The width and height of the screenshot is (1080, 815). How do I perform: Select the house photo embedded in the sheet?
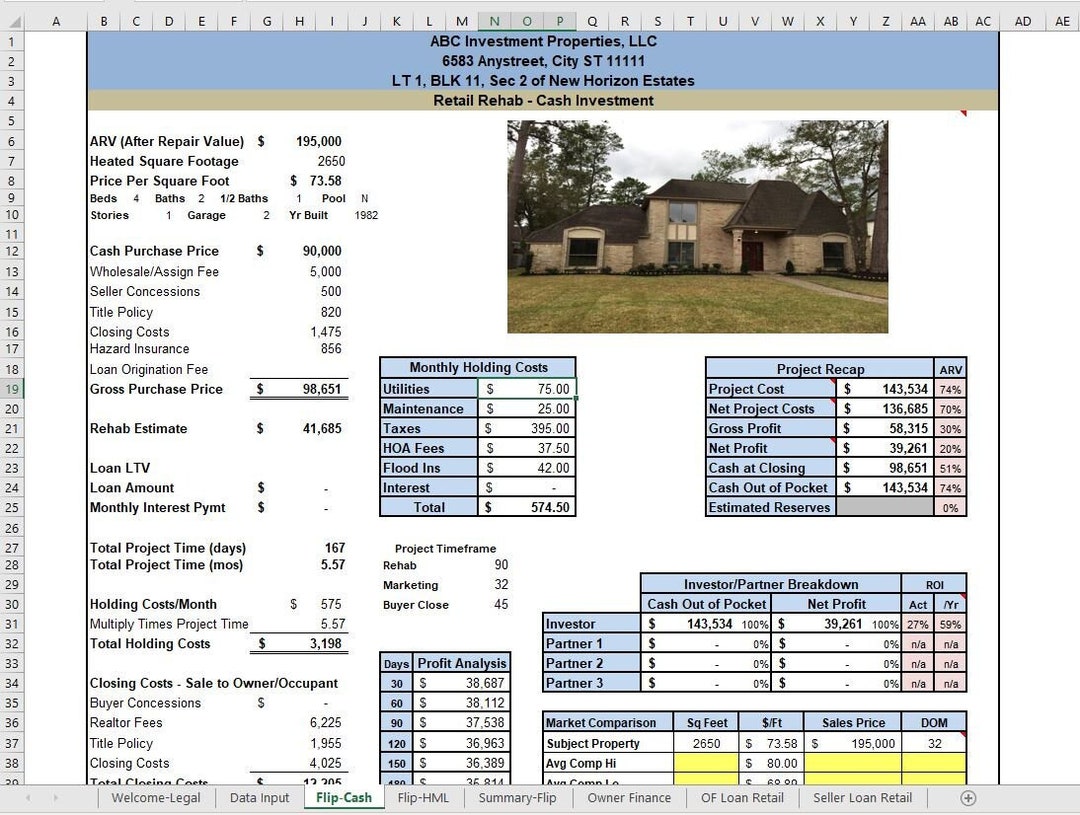tap(697, 226)
